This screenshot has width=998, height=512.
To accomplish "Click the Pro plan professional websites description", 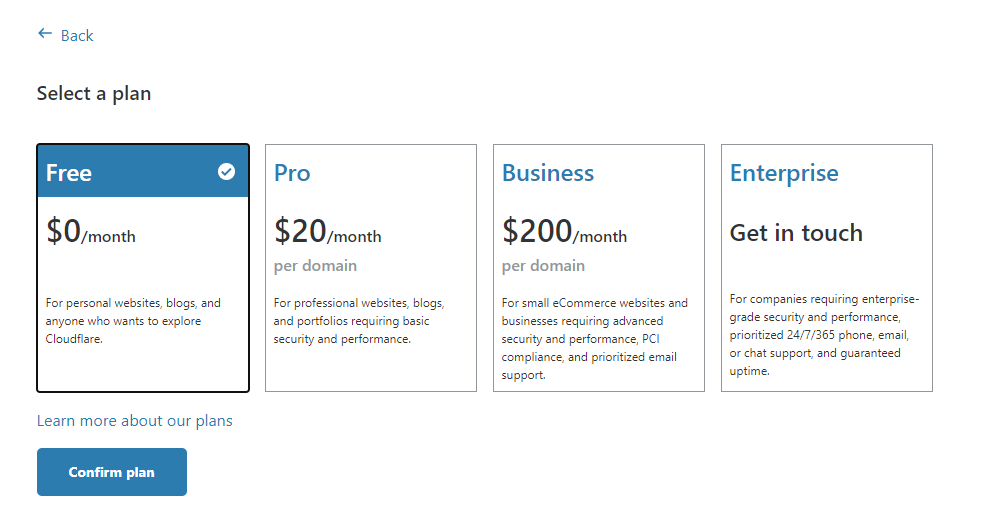I will pyautogui.click(x=359, y=321).
